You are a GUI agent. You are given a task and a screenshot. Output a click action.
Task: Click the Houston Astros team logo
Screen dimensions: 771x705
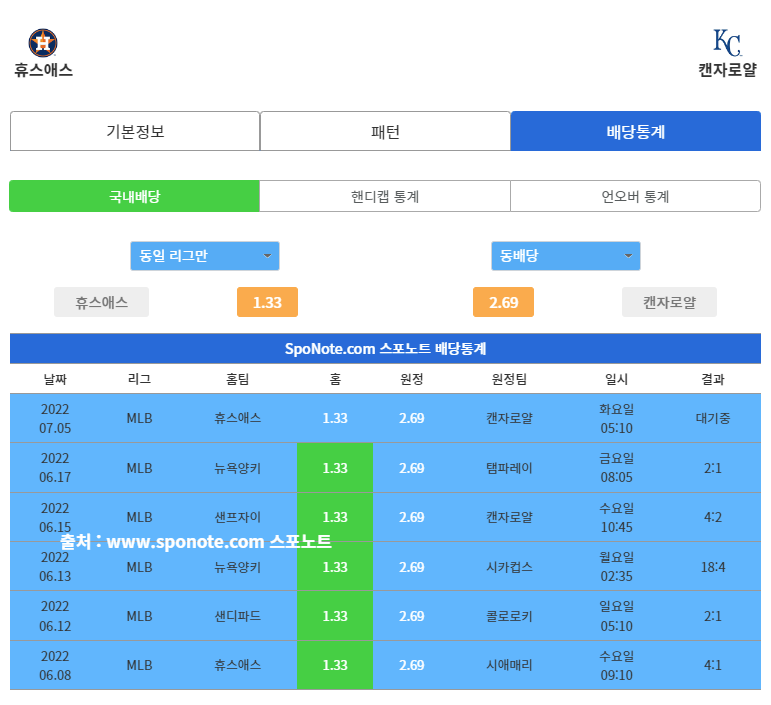(x=43, y=43)
